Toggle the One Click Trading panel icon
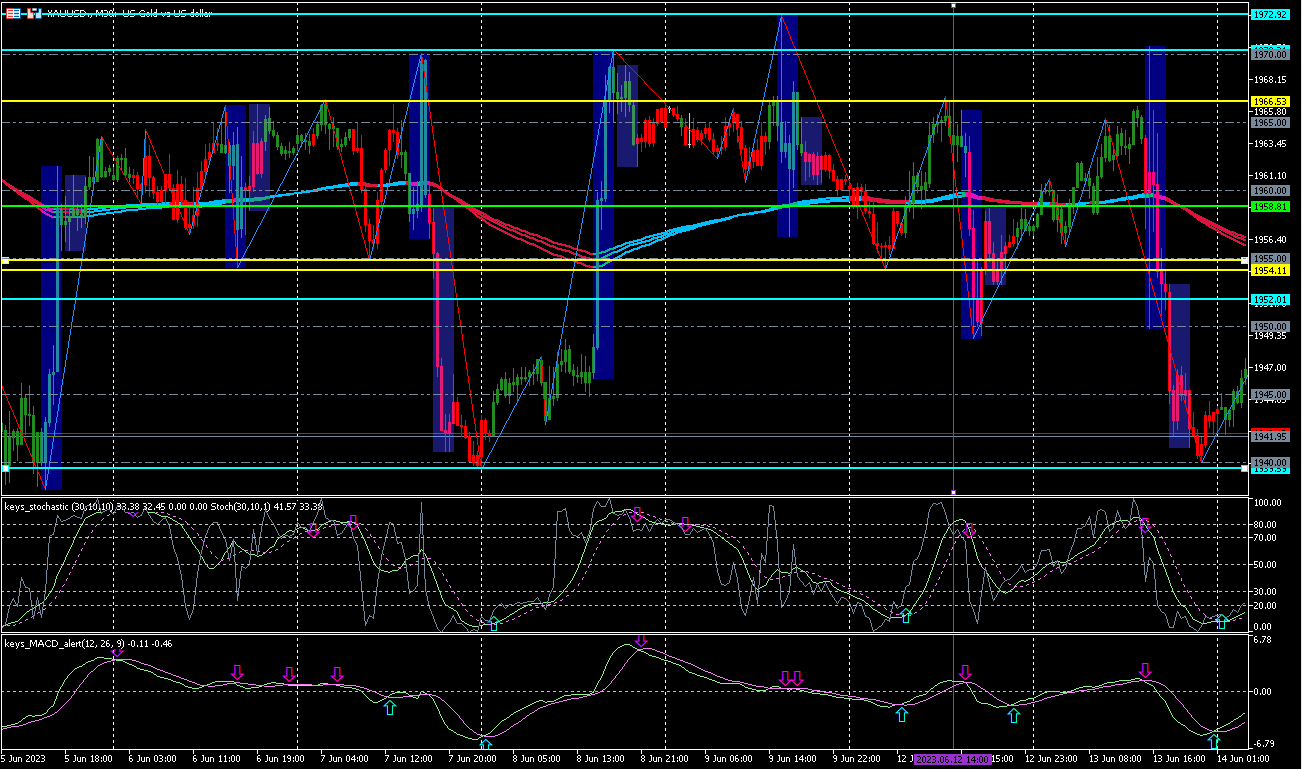1302x769 pixels. click(x=32, y=13)
